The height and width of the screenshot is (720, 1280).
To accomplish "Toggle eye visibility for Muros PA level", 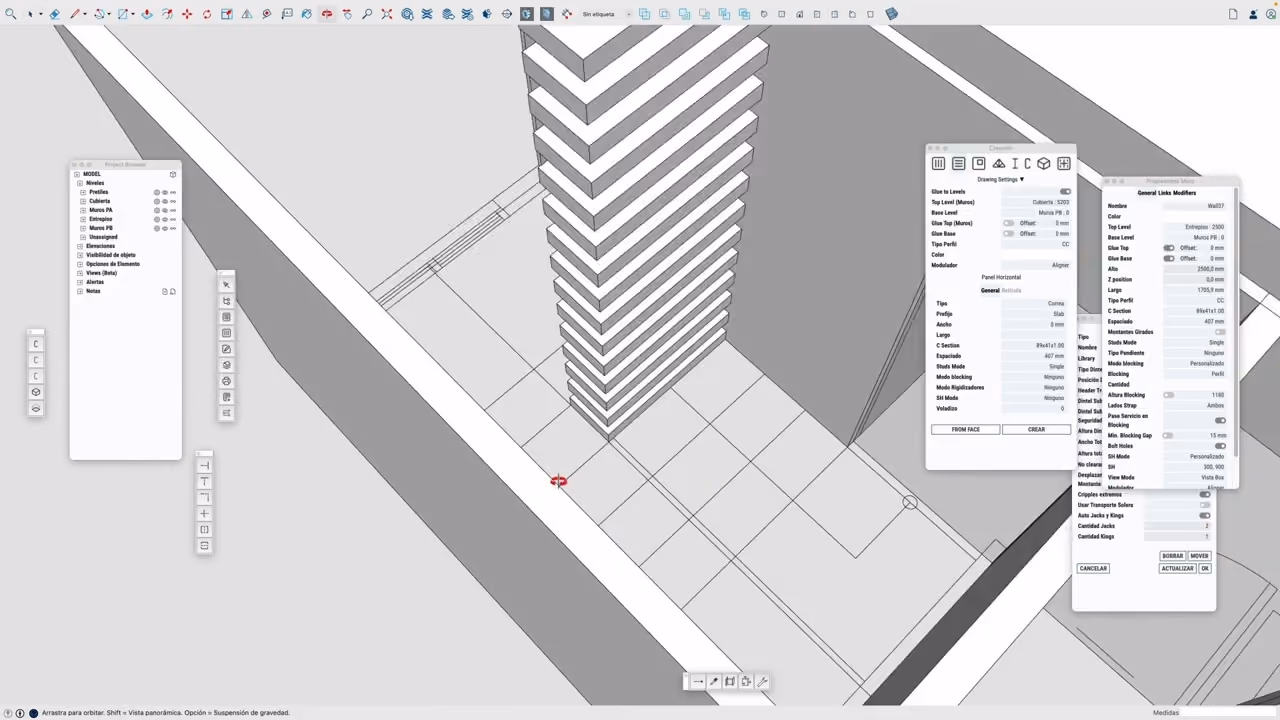I will 165,210.
